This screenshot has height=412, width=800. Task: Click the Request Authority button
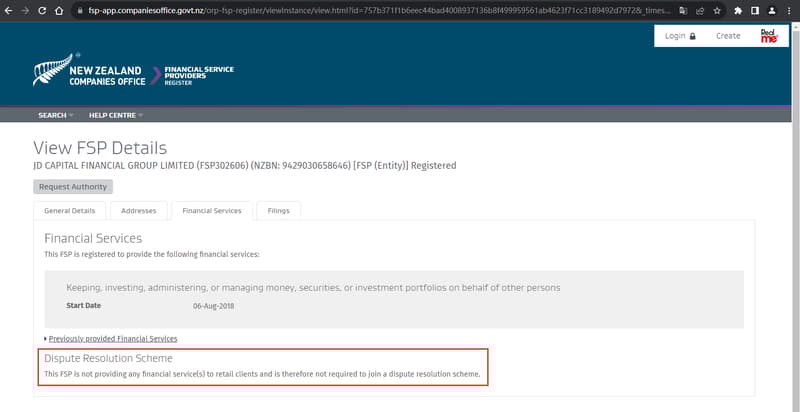[73, 187]
